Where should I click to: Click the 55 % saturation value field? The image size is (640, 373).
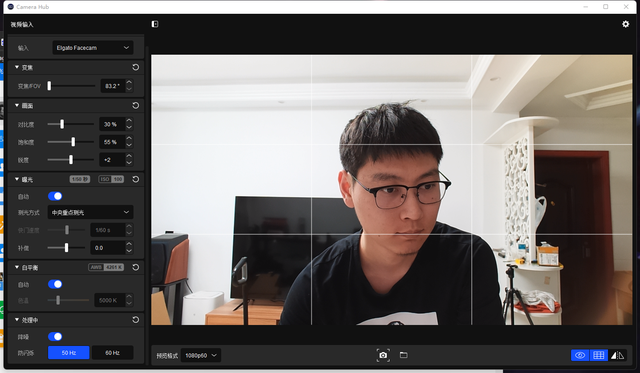pyautogui.click(x=112, y=142)
